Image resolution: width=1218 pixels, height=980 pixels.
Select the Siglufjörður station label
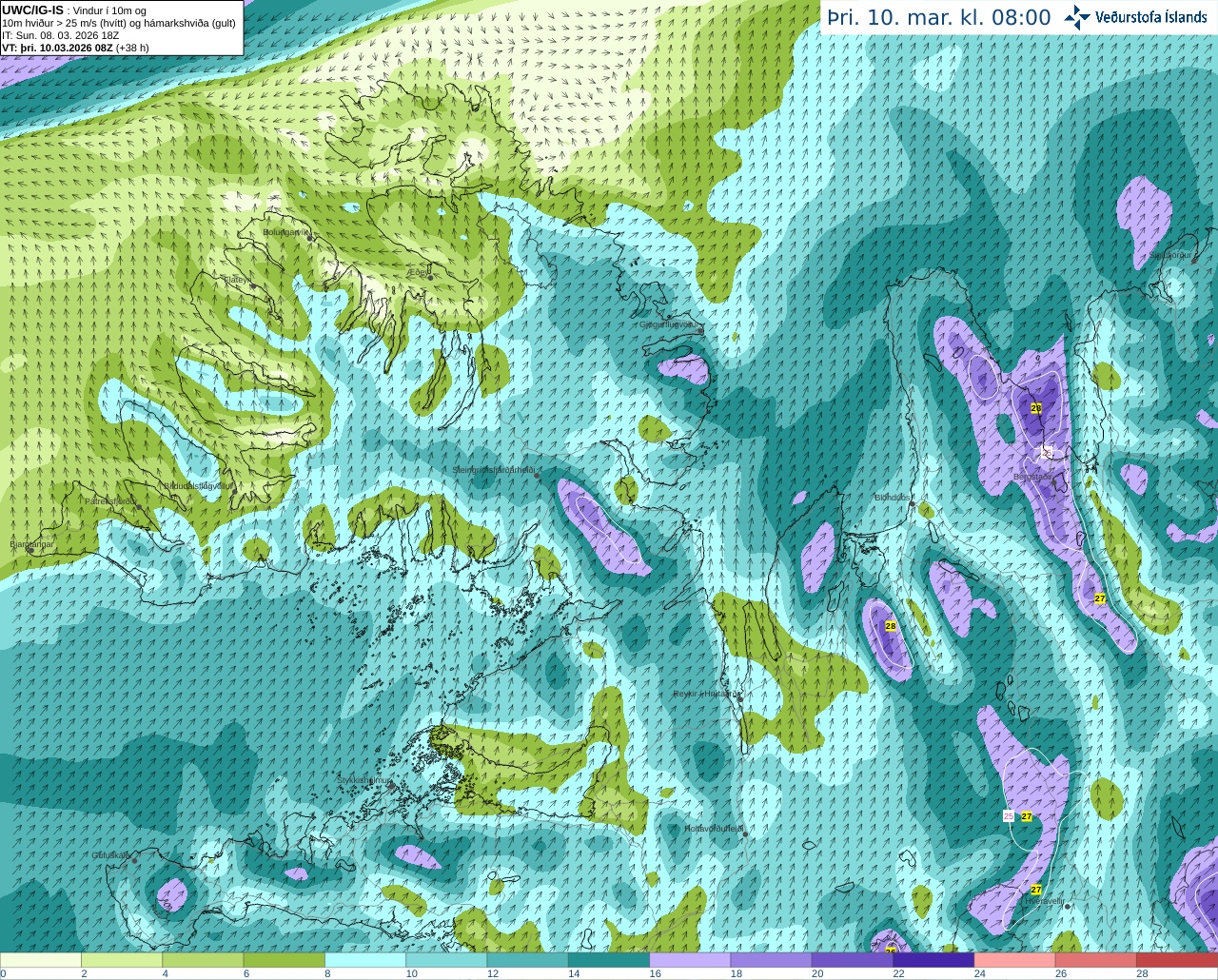[1170, 255]
